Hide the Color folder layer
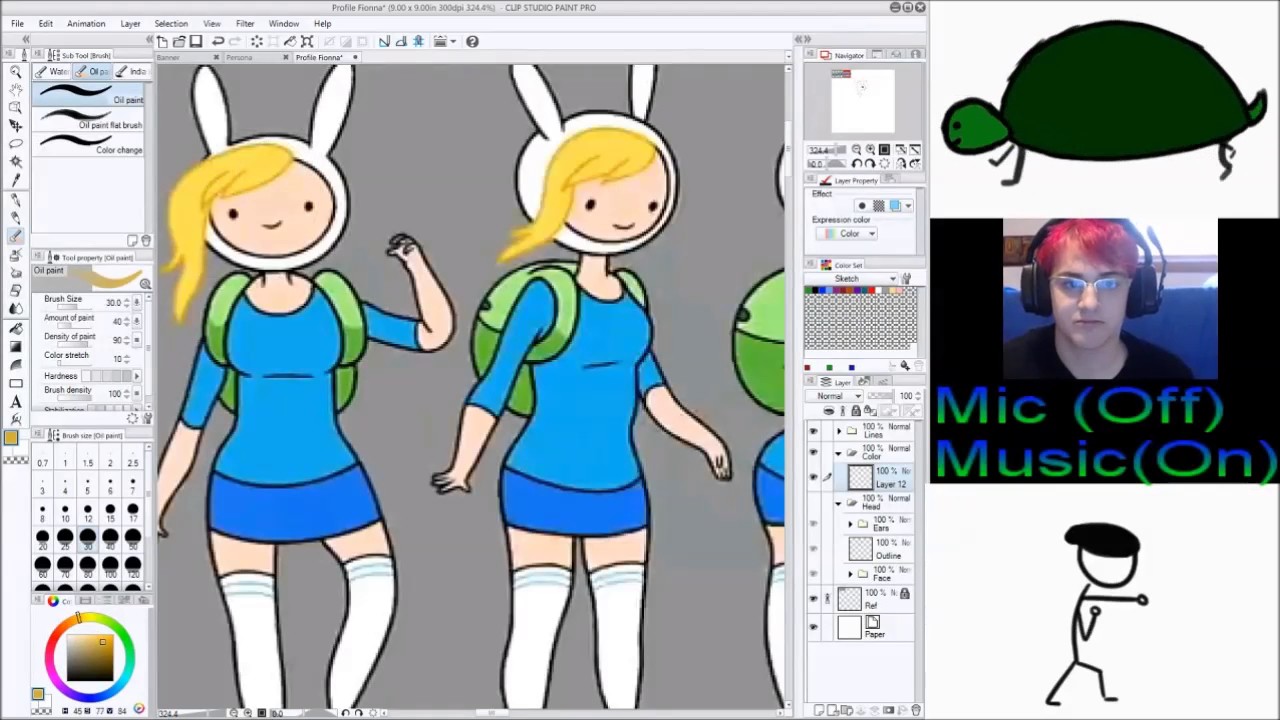Viewport: 1280px width, 720px height. click(813, 452)
